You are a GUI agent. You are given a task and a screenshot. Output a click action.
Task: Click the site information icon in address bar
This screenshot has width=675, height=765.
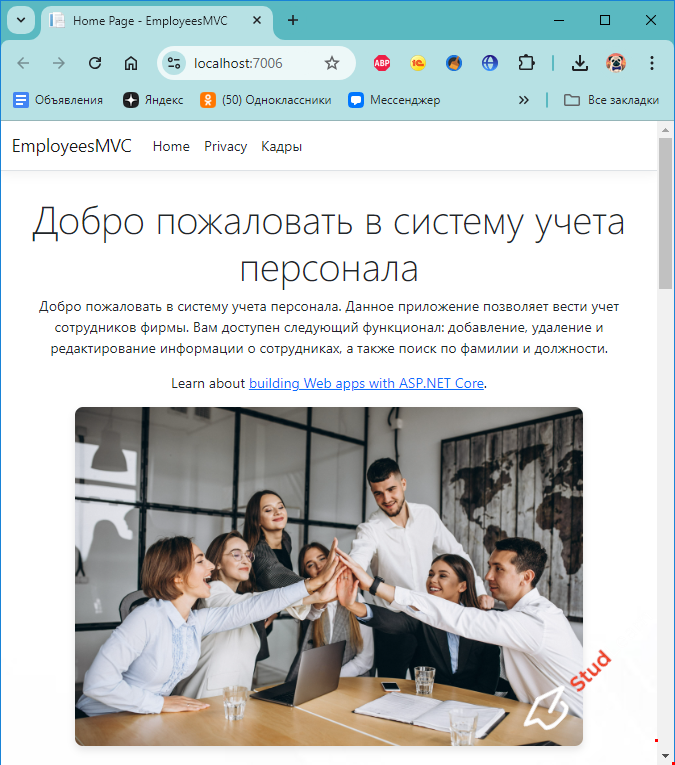click(175, 63)
